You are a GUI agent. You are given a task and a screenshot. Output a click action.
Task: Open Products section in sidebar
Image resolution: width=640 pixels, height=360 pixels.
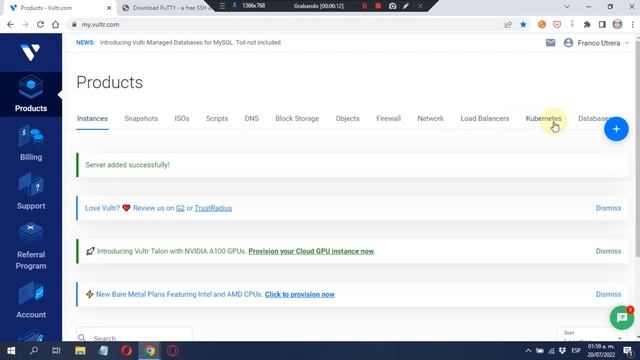point(31,94)
